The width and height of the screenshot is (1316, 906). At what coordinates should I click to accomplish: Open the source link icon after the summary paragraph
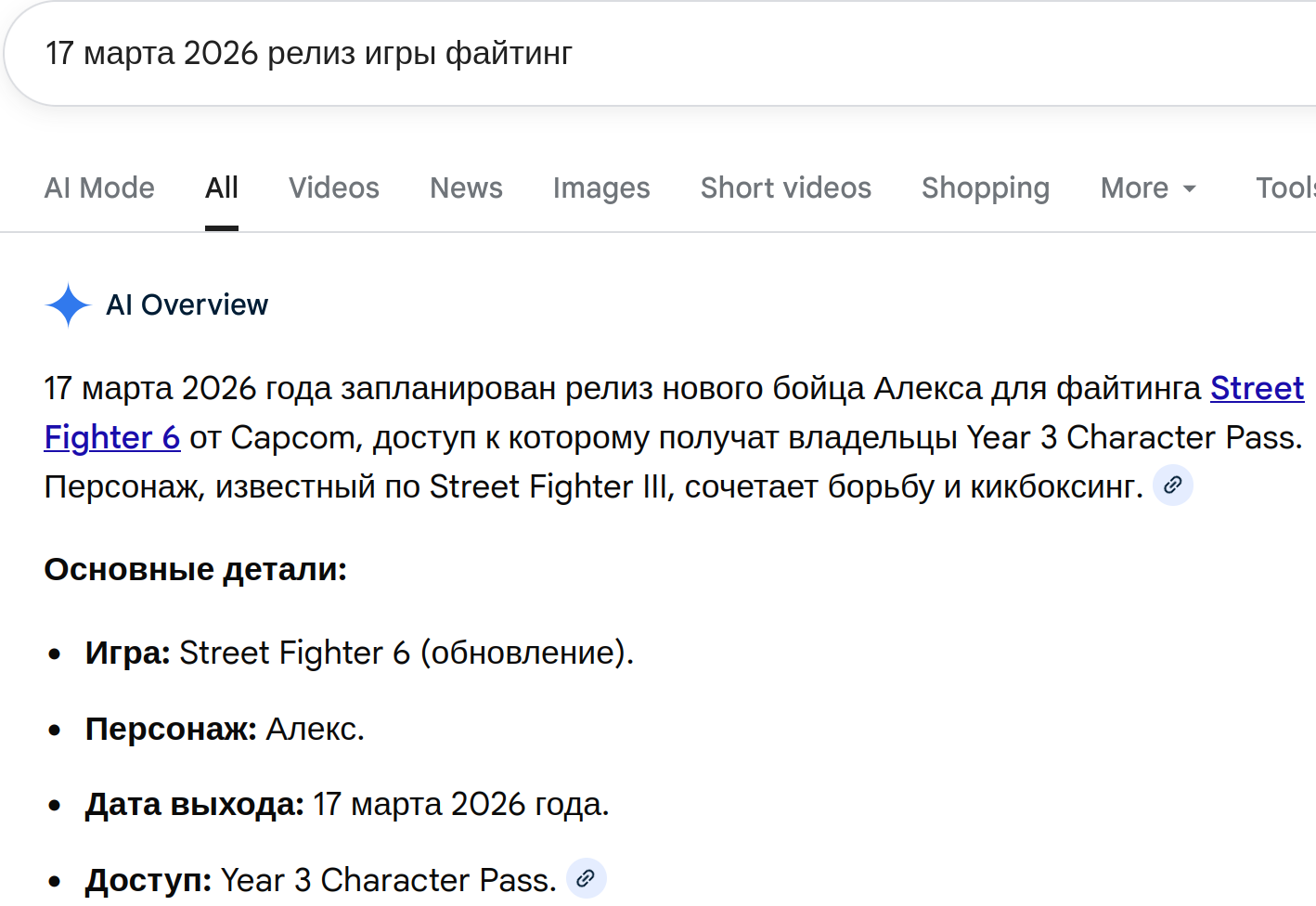1172,485
